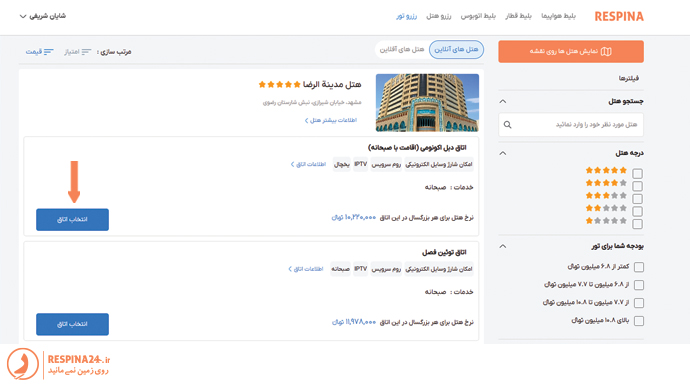690x385 pixels.
Task: Select the economy double room button
Action: 72,220
